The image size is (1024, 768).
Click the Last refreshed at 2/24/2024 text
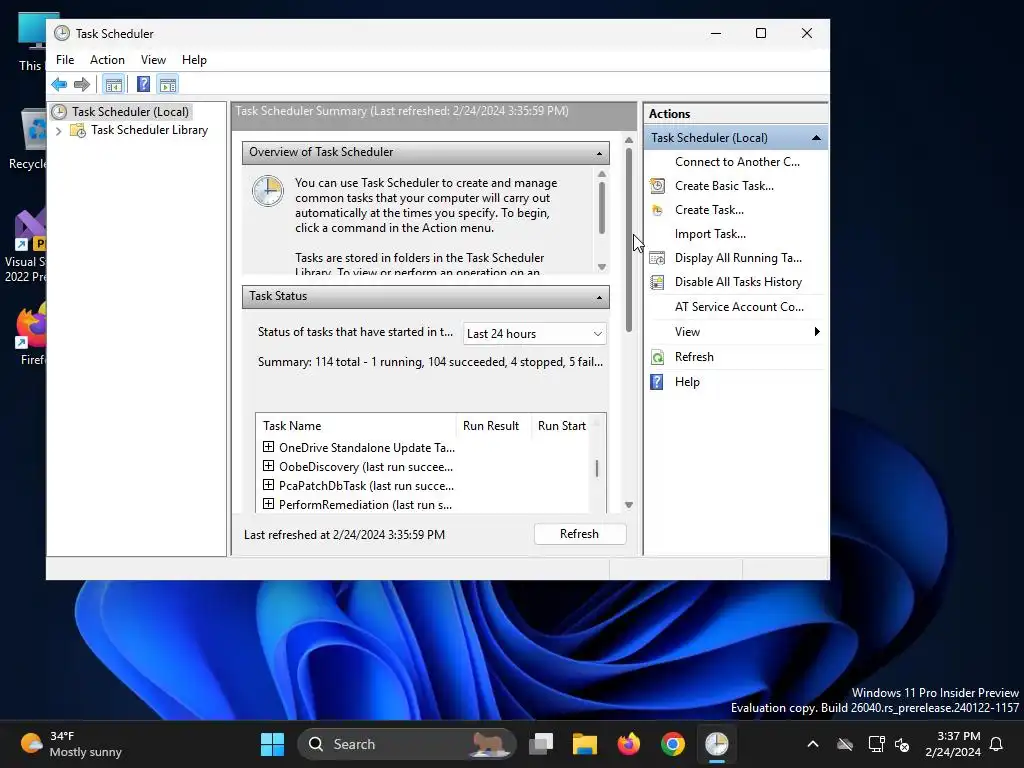coord(344,535)
